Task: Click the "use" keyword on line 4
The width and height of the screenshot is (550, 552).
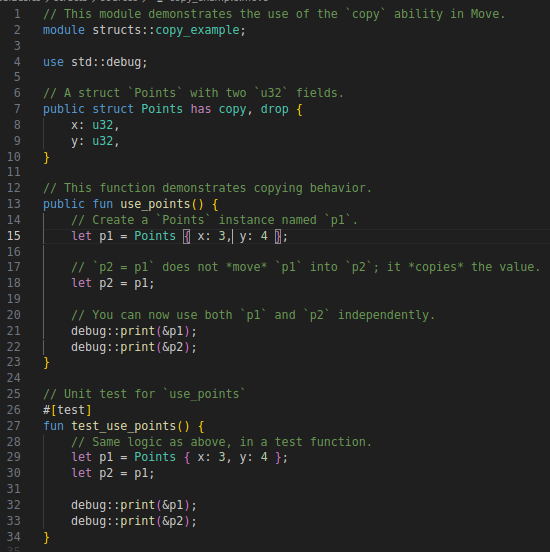Action: 53,62
